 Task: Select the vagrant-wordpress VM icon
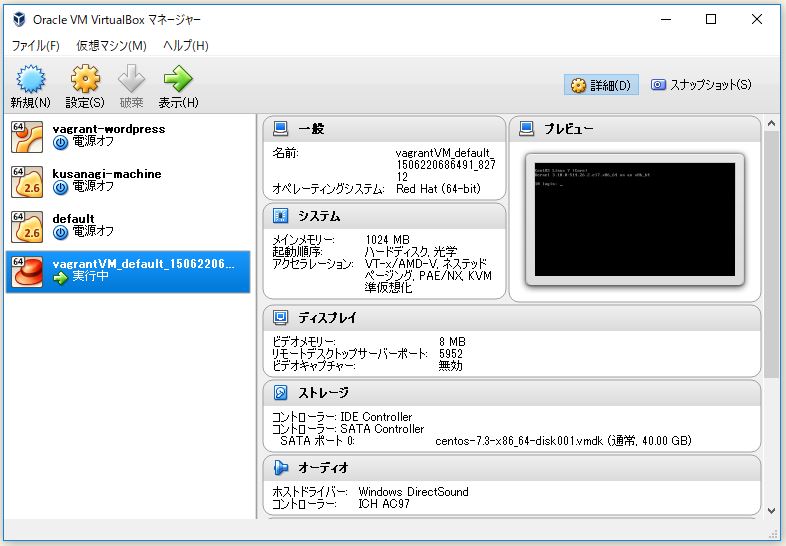point(27,137)
